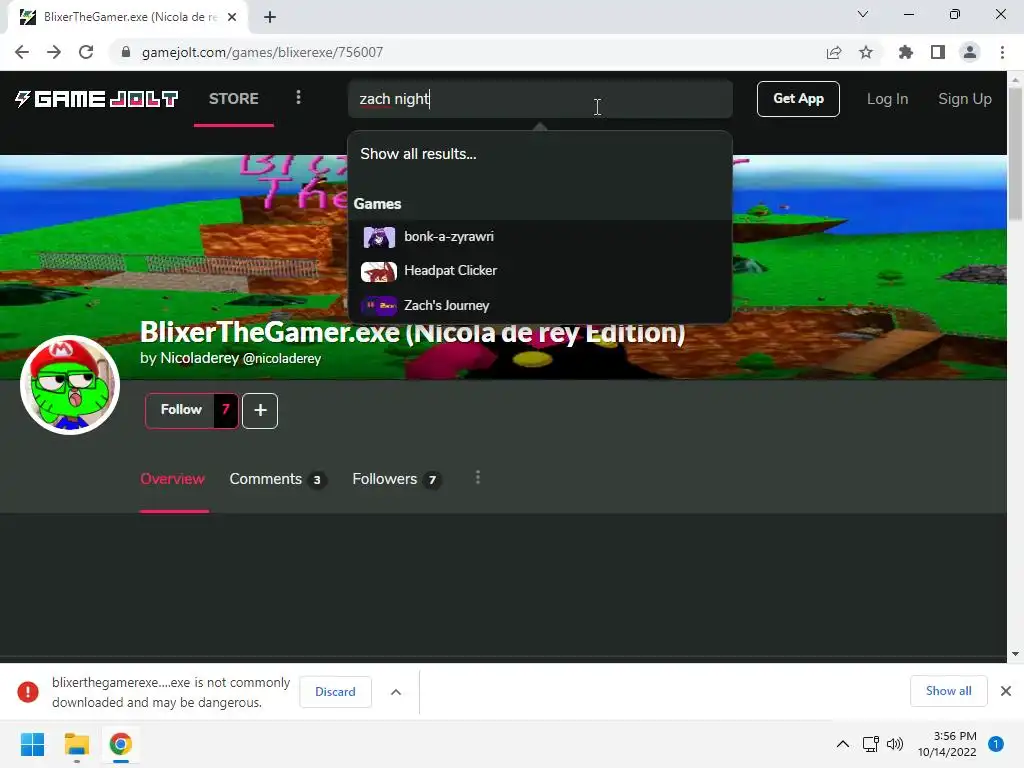Screen dimensions: 1024x768
Task: Show all downloads
Action: coord(948,691)
